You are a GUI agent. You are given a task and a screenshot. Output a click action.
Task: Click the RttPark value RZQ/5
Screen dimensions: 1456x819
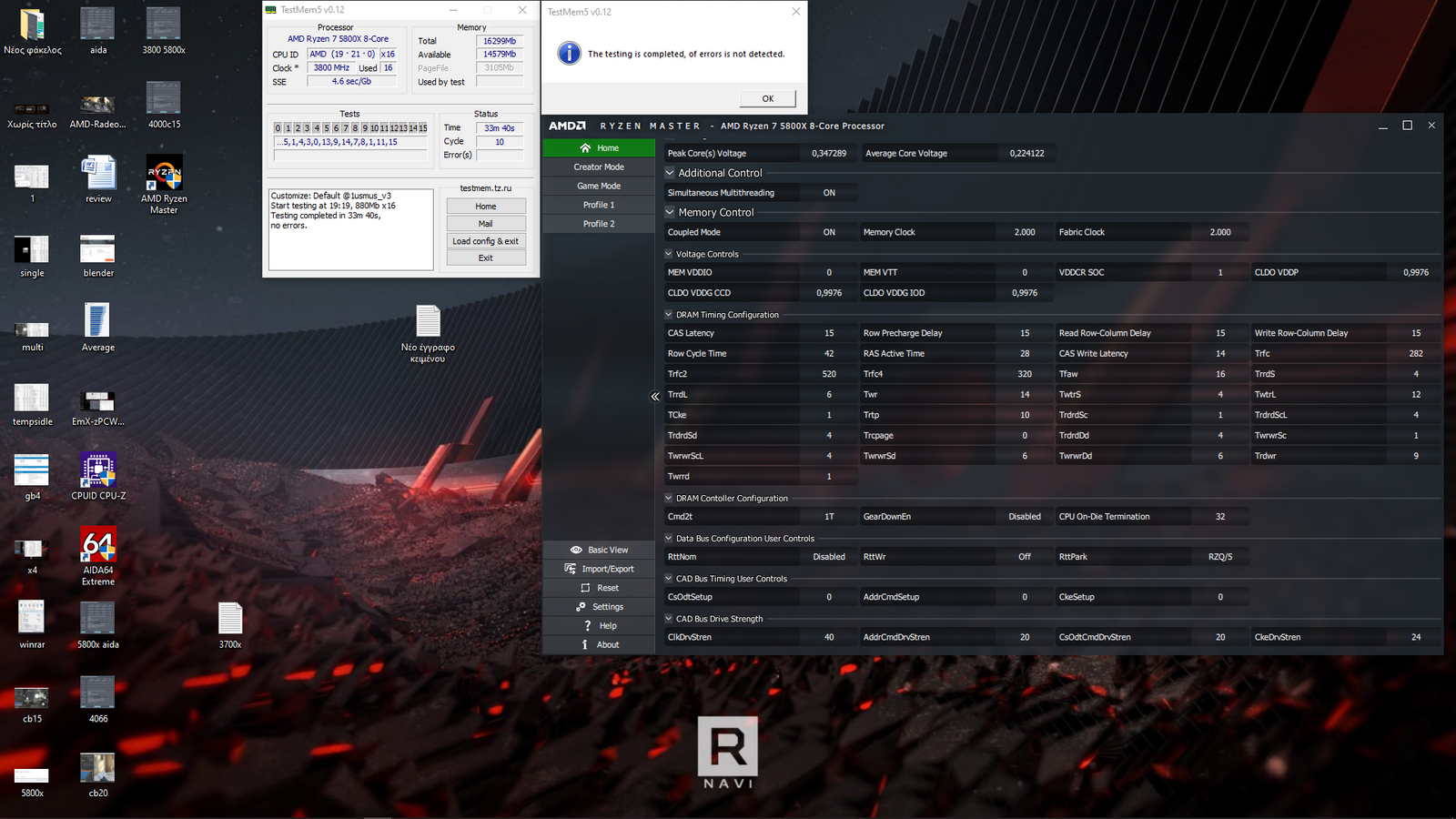click(x=1220, y=557)
